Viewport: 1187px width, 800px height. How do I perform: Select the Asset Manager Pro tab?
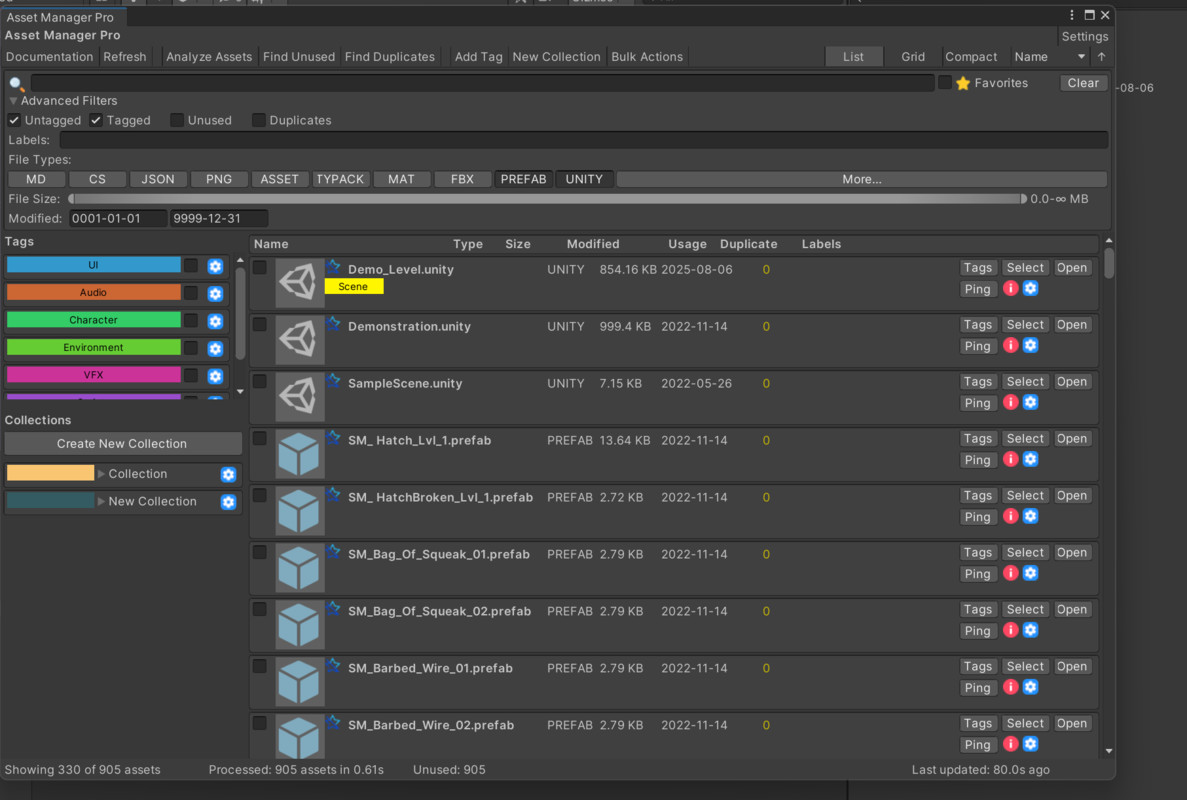(x=62, y=17)
